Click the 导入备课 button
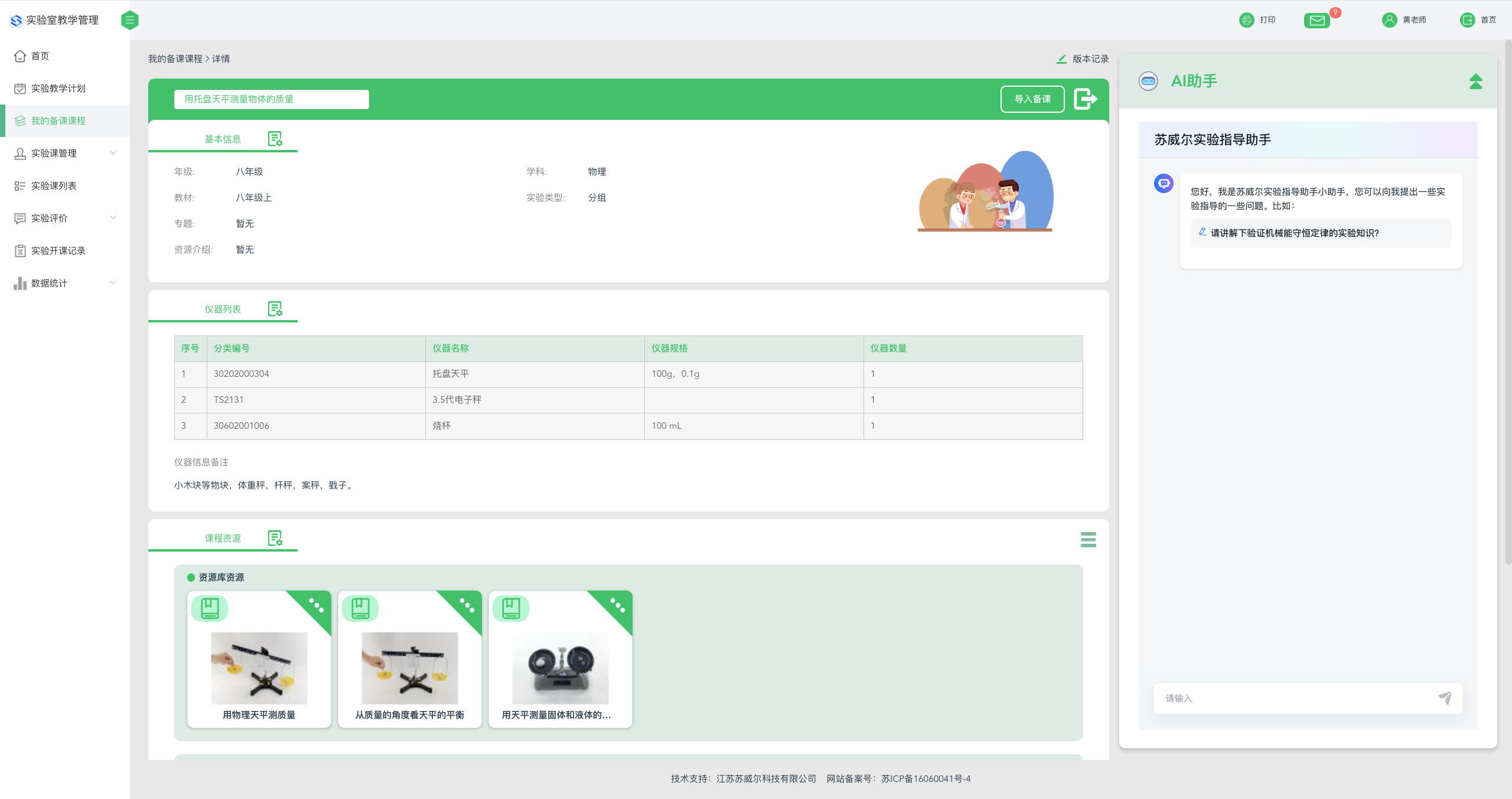The height and width of the screenshot is (799, 1512). click(x=1032, y=99)
